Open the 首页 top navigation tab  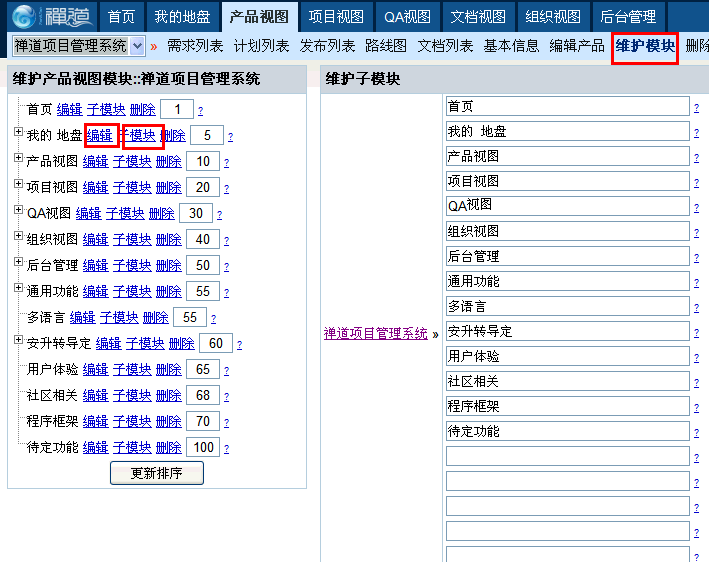click(x=121, y=17)
